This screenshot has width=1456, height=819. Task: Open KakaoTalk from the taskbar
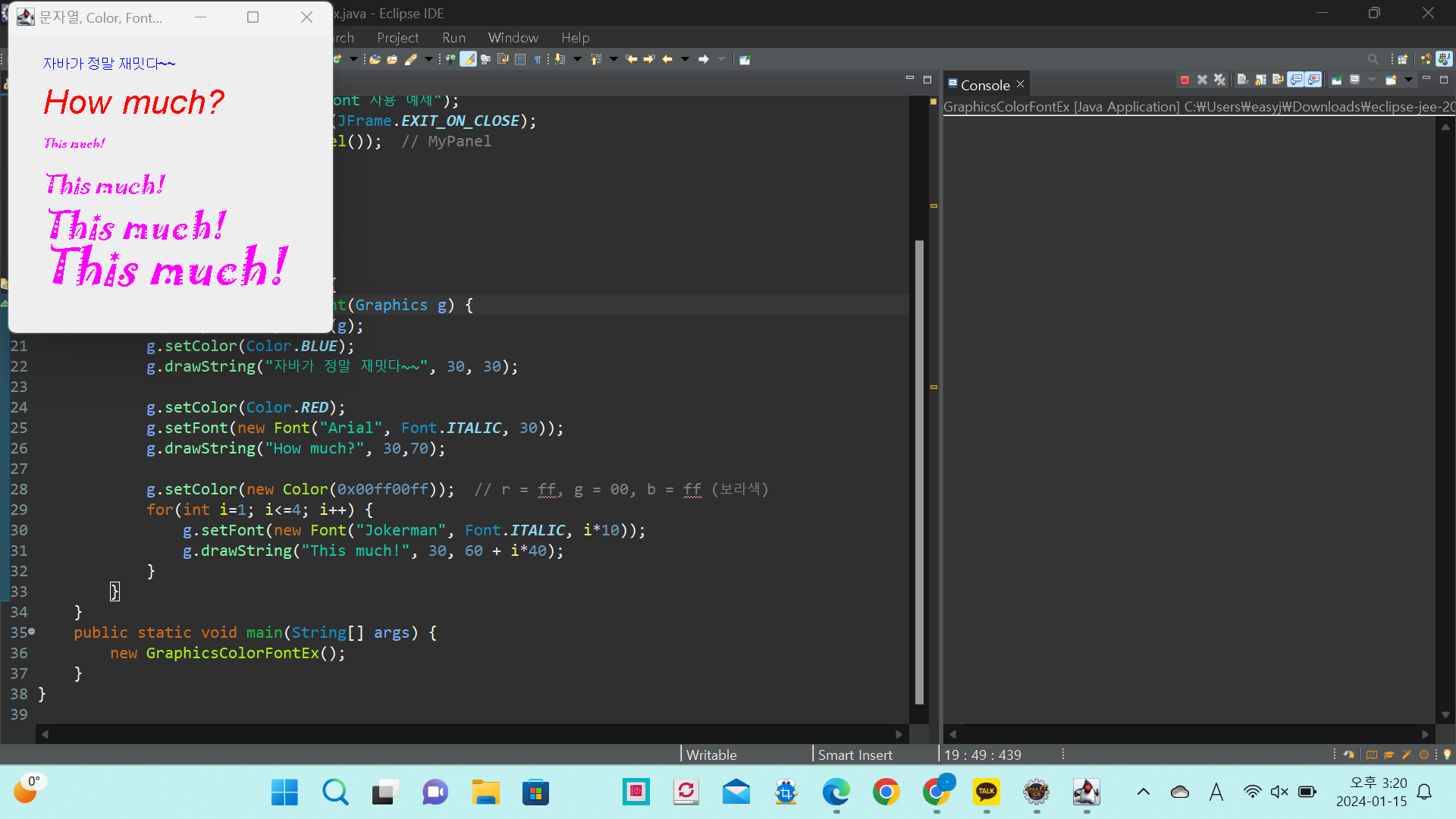point(986,792)
